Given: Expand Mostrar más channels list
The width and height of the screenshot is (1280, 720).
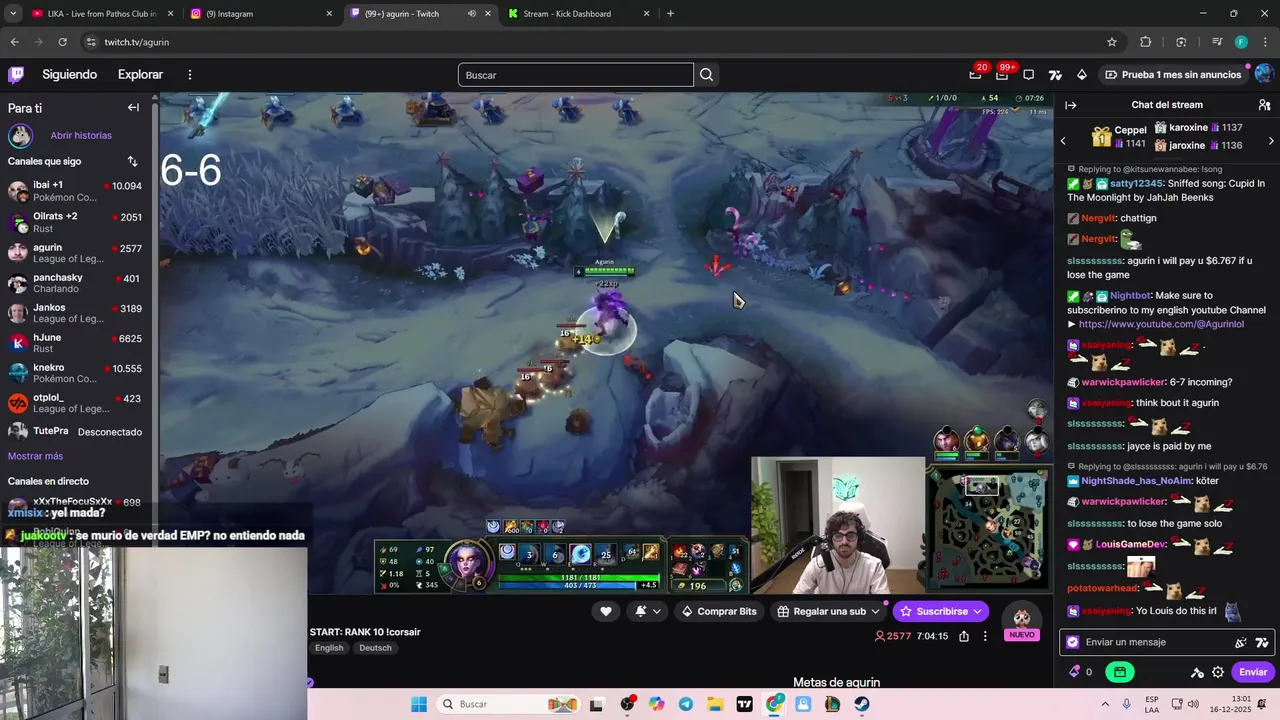Looking at the screenshot, I should tap(35, 456).
